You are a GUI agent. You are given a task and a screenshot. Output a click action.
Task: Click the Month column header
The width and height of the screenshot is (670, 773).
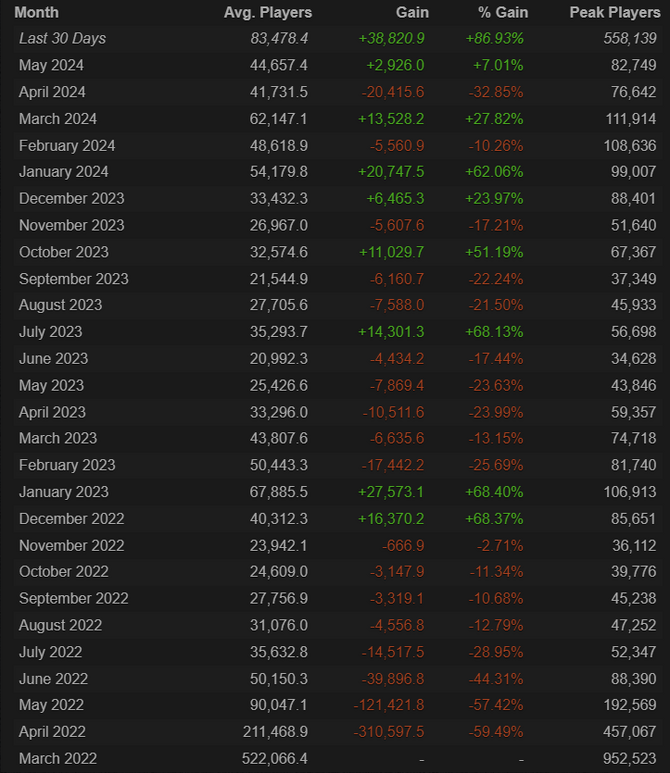click(37, 13)
